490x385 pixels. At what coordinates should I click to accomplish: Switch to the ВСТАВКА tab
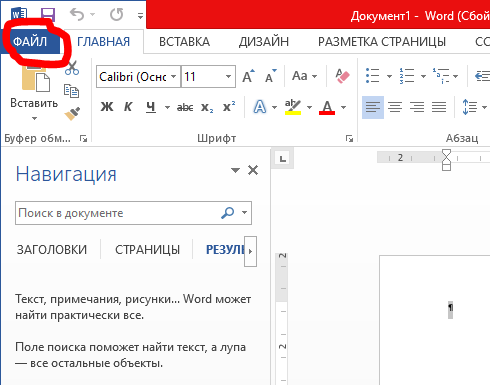point(184,42)
